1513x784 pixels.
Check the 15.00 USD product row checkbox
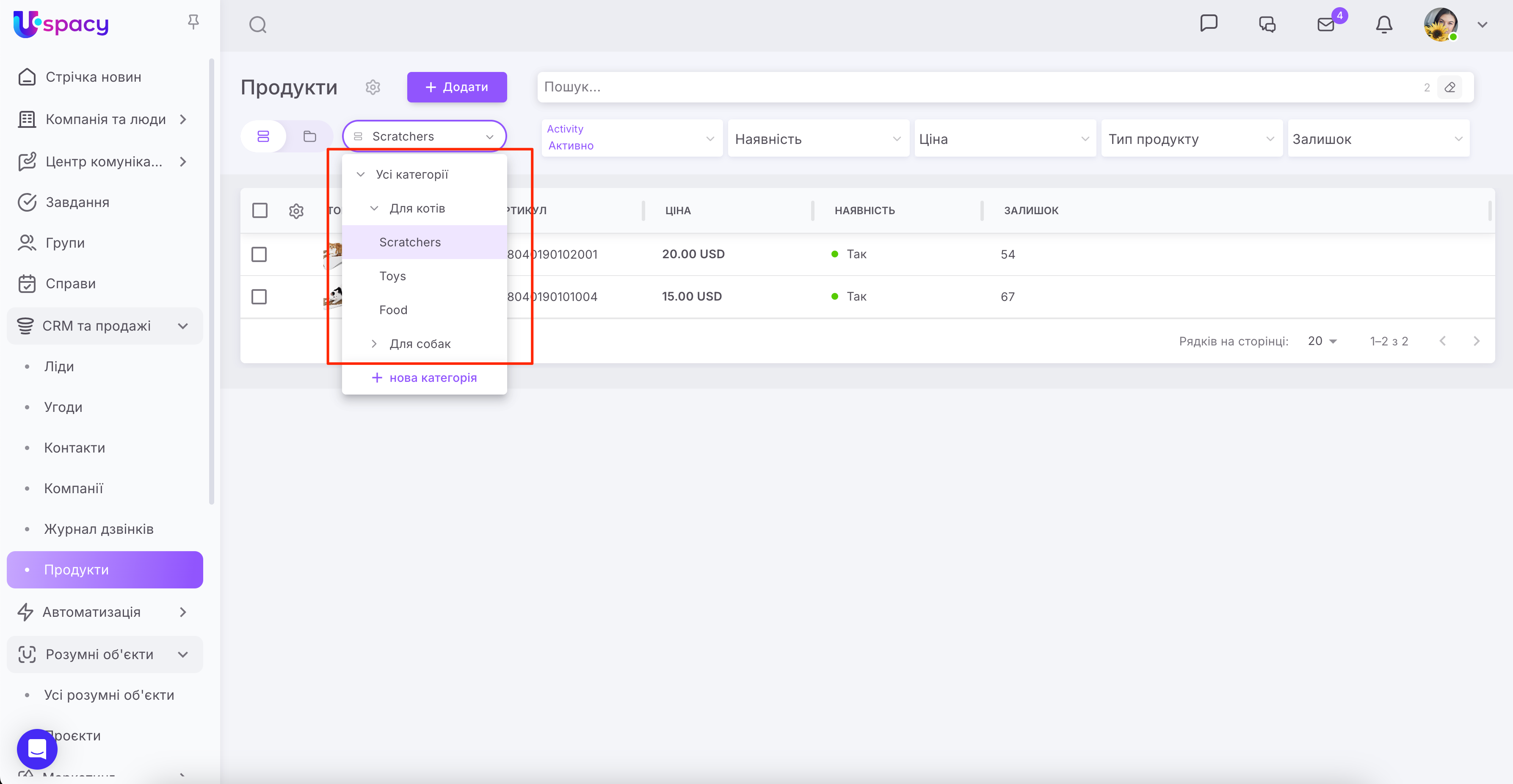coord(259,297)
